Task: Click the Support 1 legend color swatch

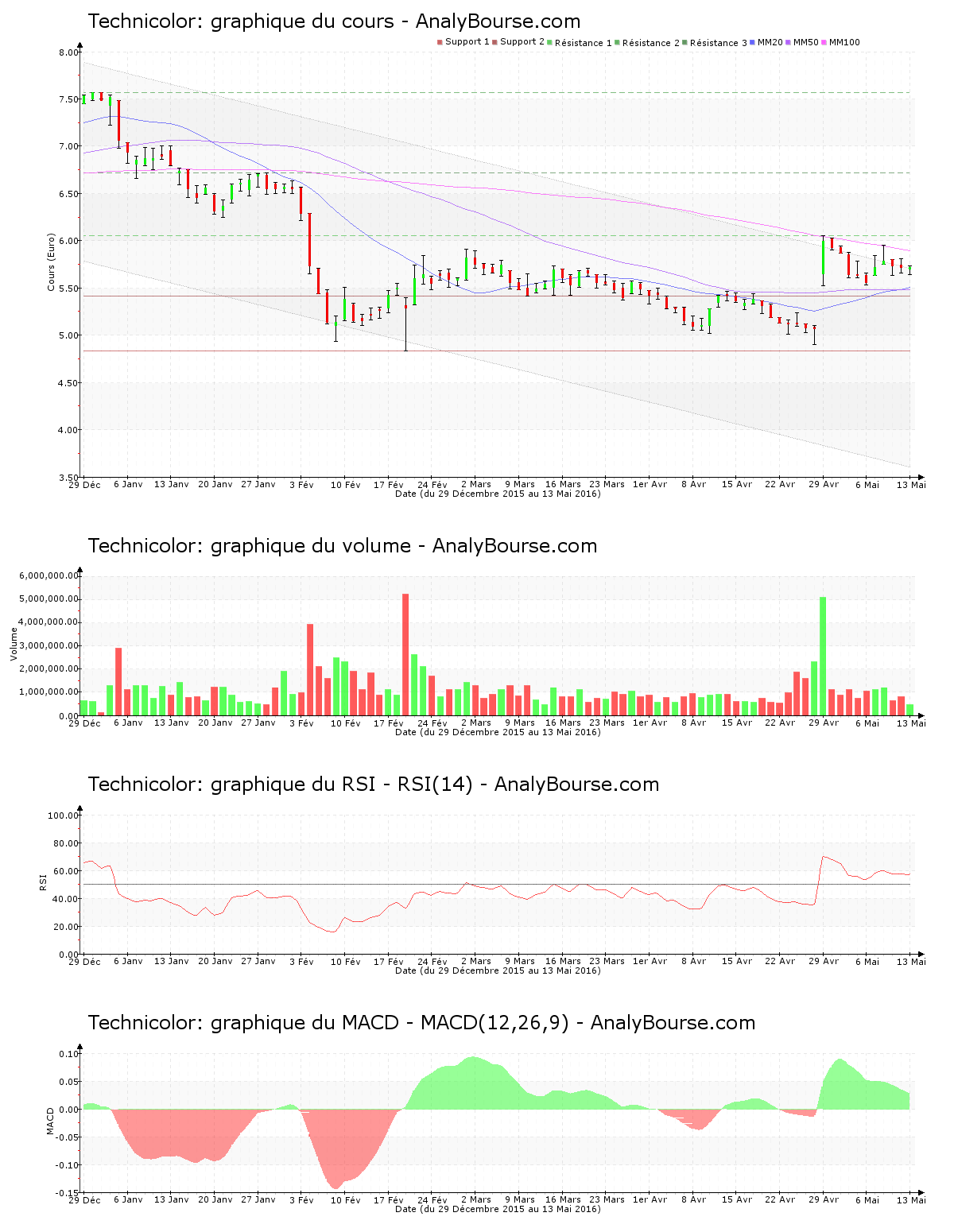Action: tap(440, 42)
